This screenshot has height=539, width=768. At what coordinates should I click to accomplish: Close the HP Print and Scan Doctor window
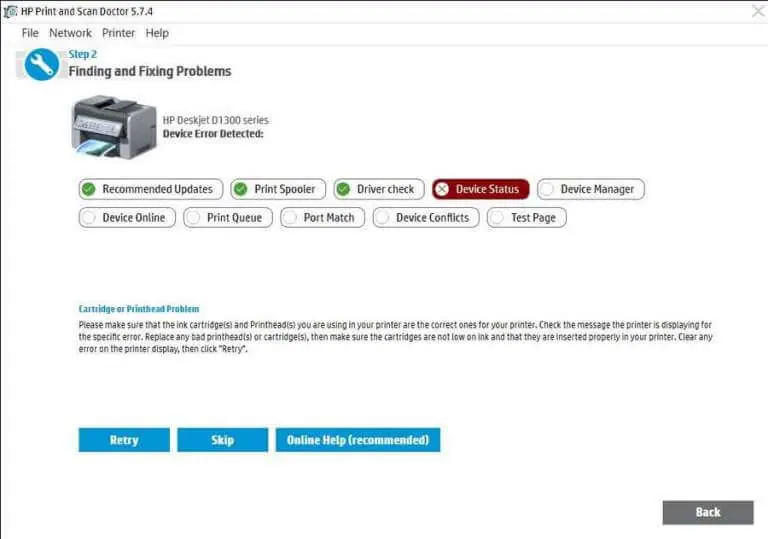(x=758, y=11)
